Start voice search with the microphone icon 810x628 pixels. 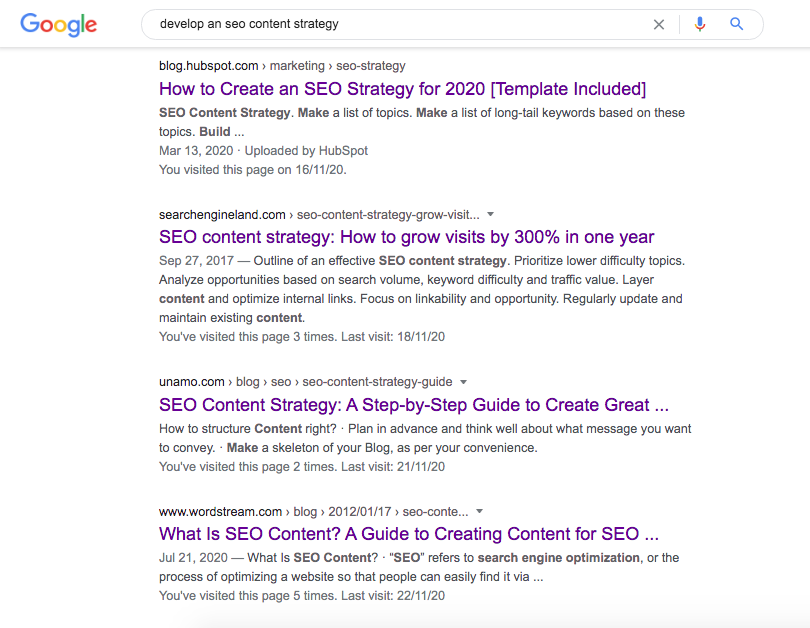[x=700, y=24]
